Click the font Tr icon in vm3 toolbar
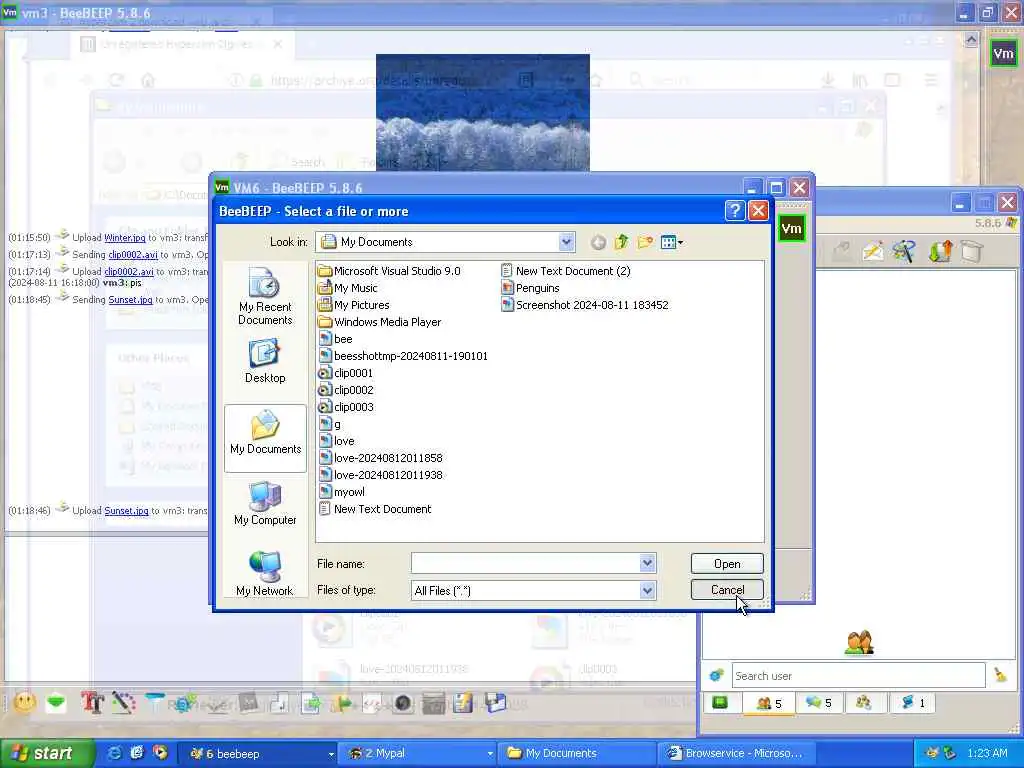1024x768 pixels. tap(92, 703)
